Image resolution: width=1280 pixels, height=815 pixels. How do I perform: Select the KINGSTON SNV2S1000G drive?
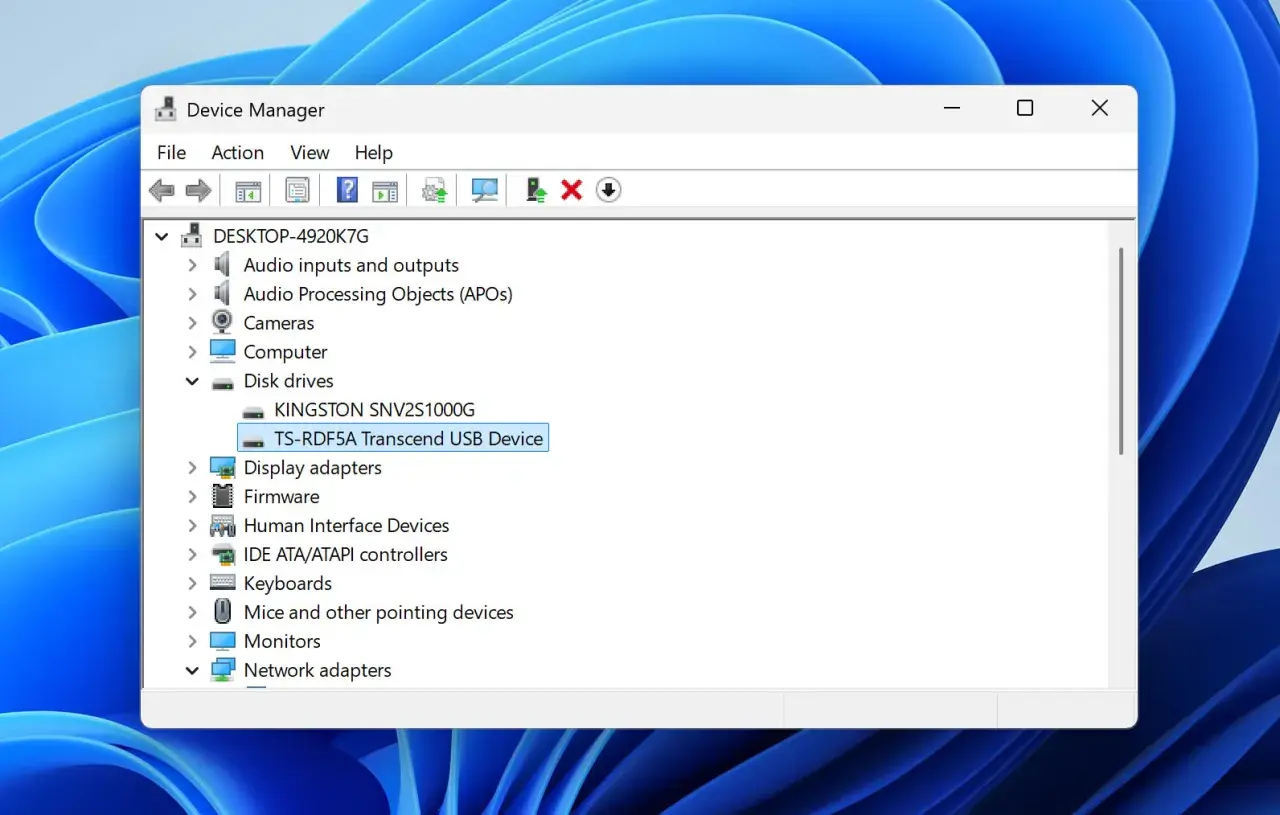374,409
